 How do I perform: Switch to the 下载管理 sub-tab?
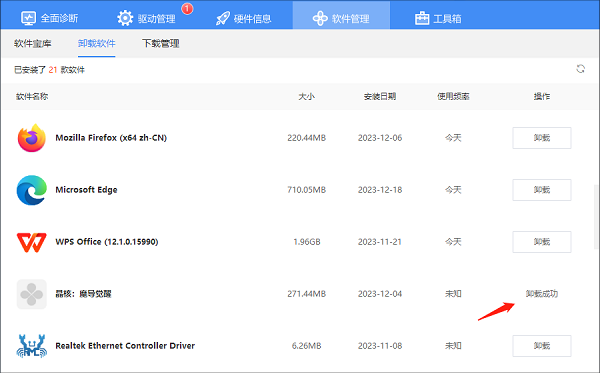coord(161,43)
